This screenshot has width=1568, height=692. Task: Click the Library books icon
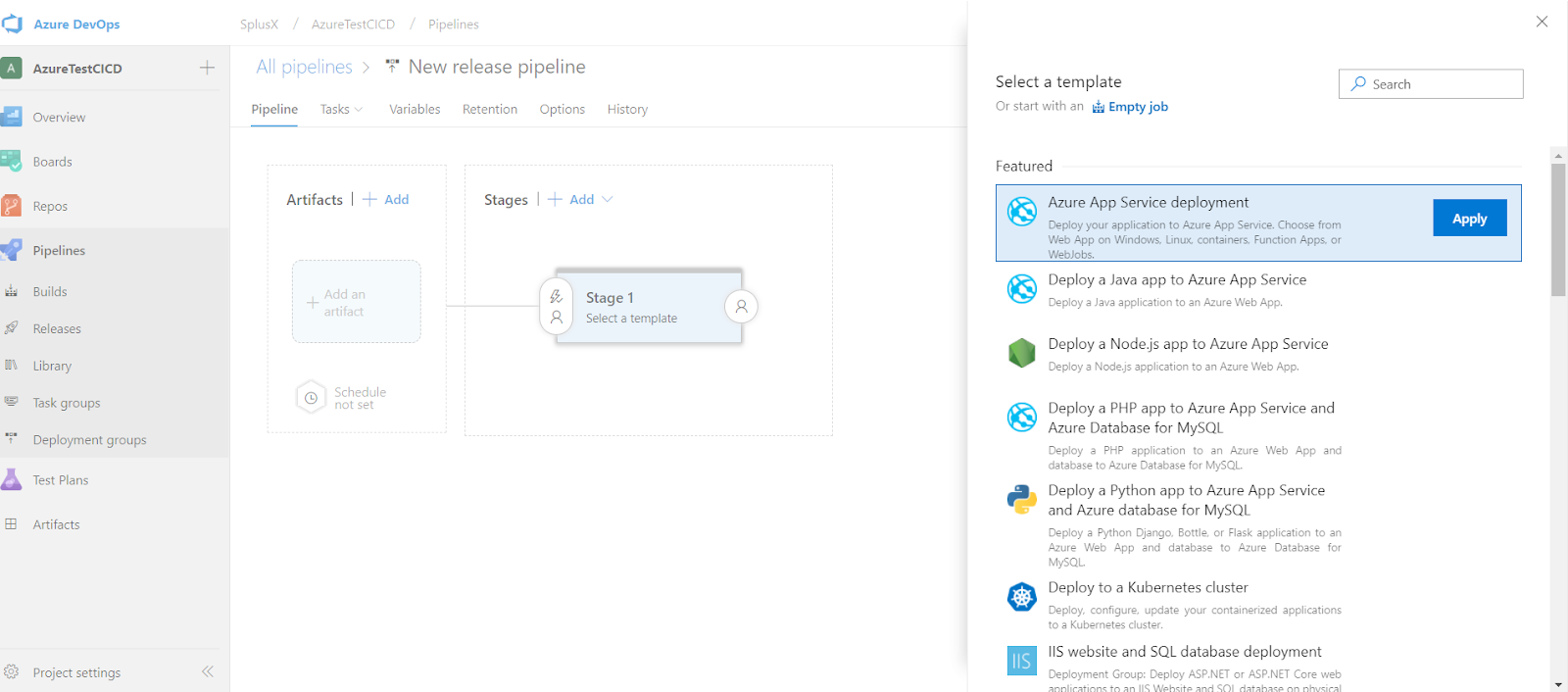(12, 365)
